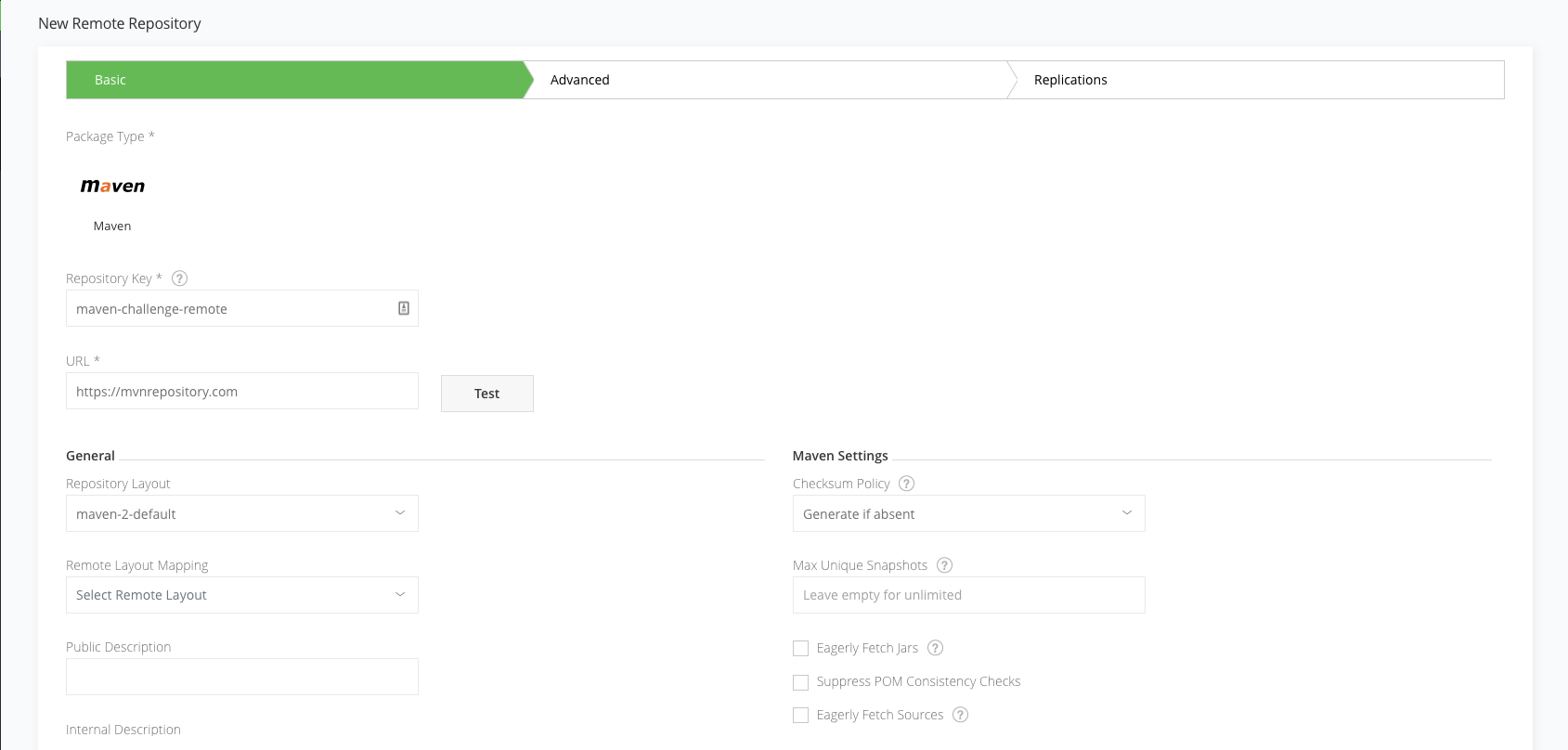
Task: Focus the Public Description text field
Action: (241, 677)
